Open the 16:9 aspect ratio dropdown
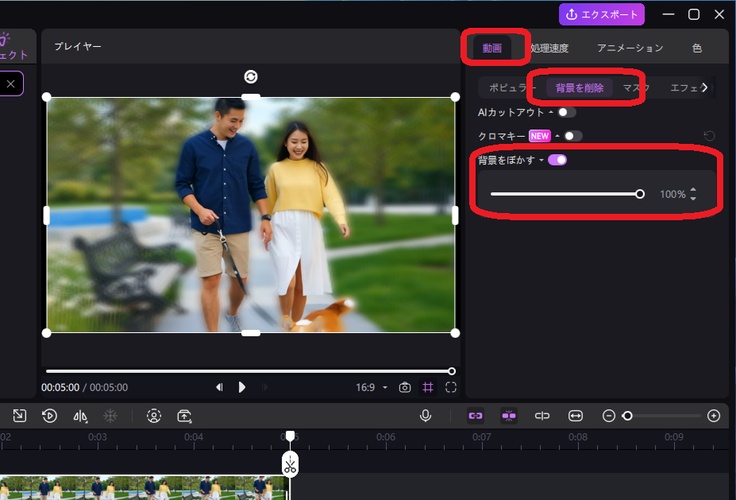The width and height of the screenshot is (736, 500). (x=371, y=387)
